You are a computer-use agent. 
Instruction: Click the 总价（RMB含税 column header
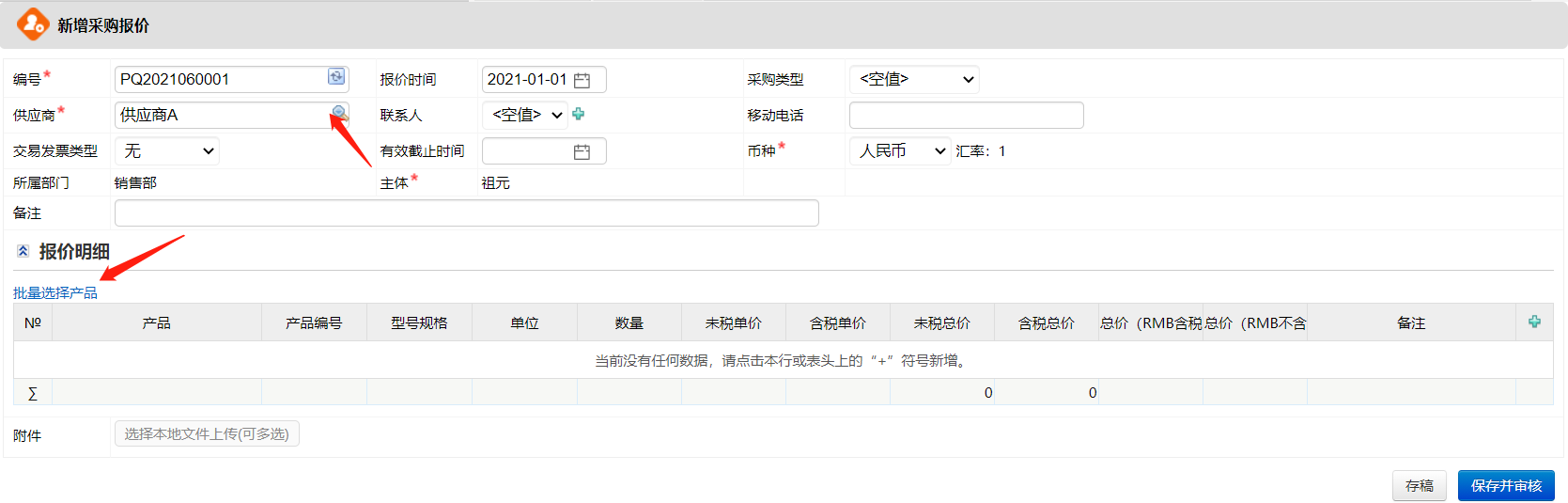(x=1151, y=322)
